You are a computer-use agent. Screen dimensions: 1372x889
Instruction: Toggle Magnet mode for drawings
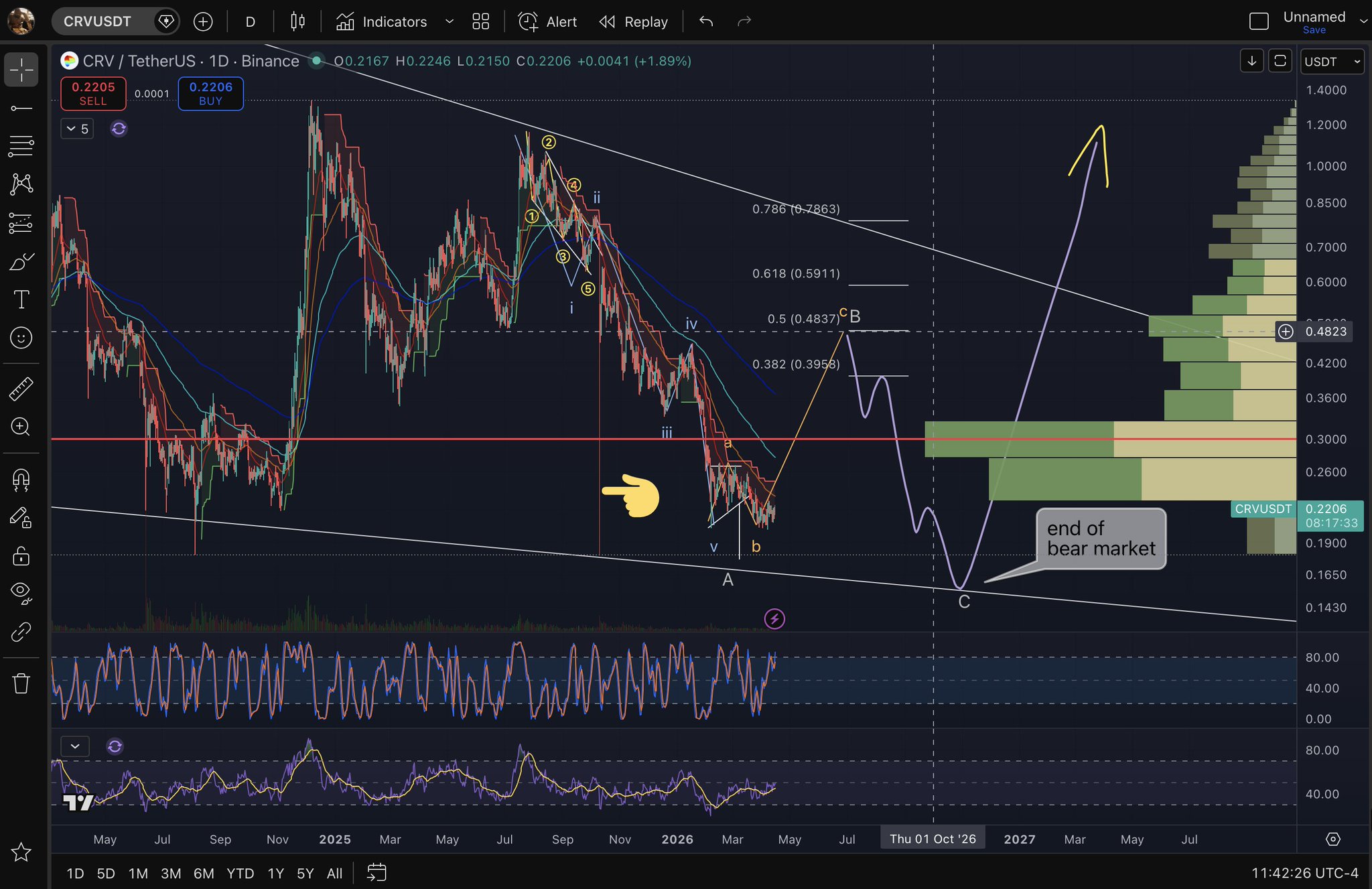(21, 479)
